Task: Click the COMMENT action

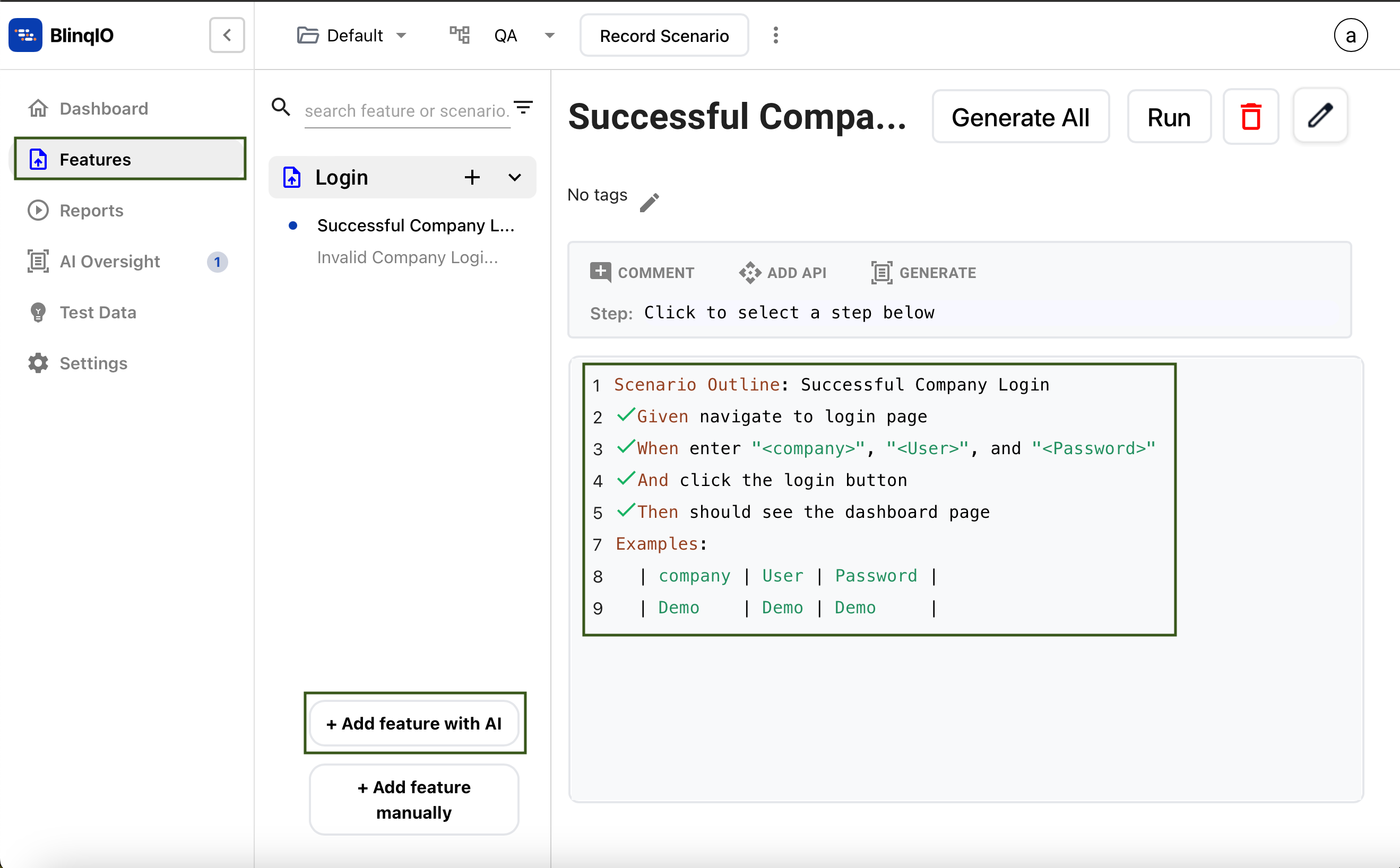Action: [642, 273]
